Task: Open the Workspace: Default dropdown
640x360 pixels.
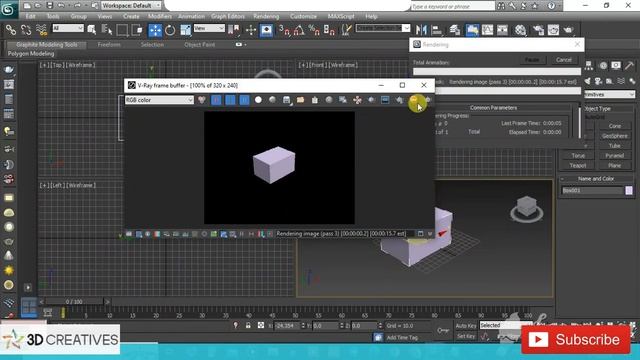Action: click(131, 6)
